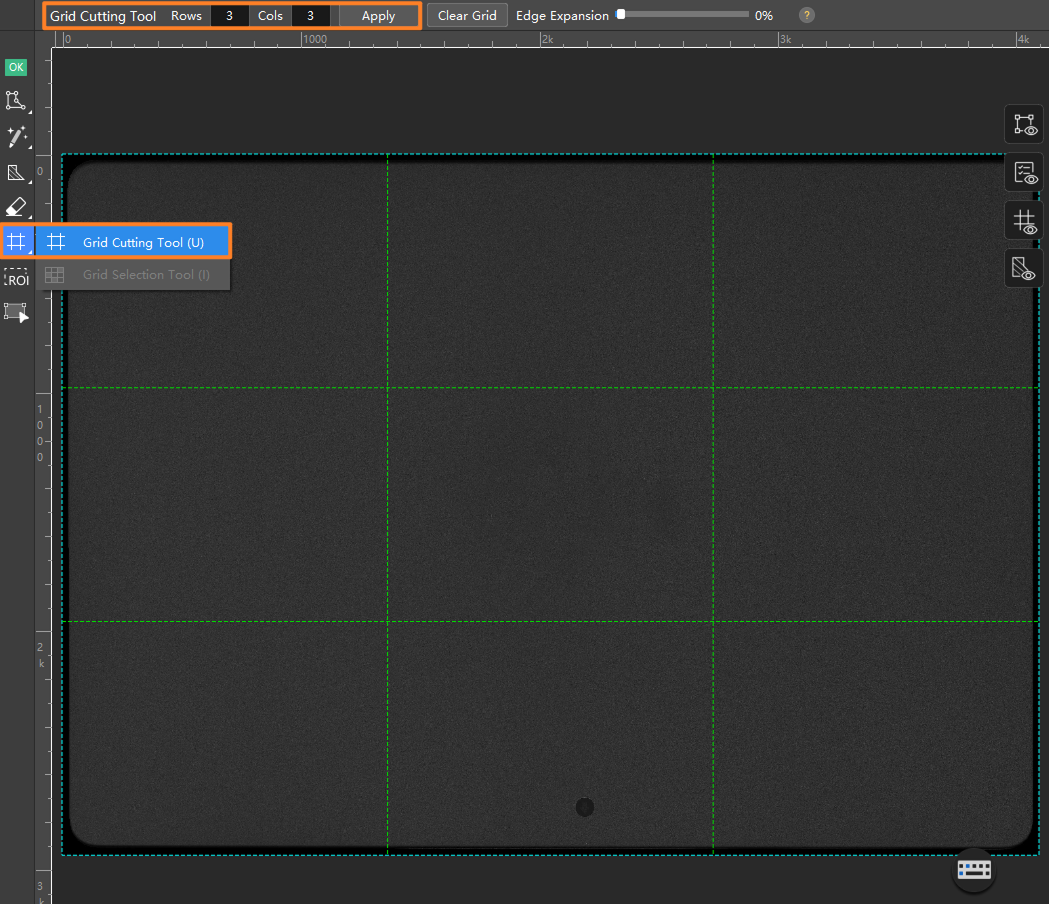The height and width of the screenshot is (904, 1049).
Task: Open the keyboard shortcuts button
Action: [x=974, y=869]
